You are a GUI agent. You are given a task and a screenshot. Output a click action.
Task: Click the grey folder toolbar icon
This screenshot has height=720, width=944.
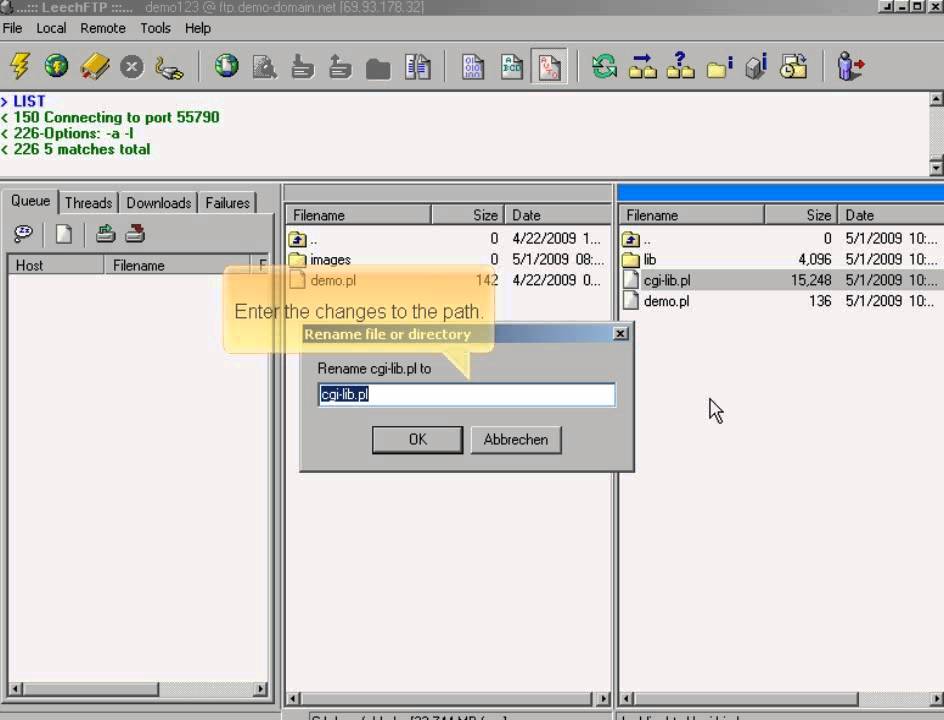(378, 69)
